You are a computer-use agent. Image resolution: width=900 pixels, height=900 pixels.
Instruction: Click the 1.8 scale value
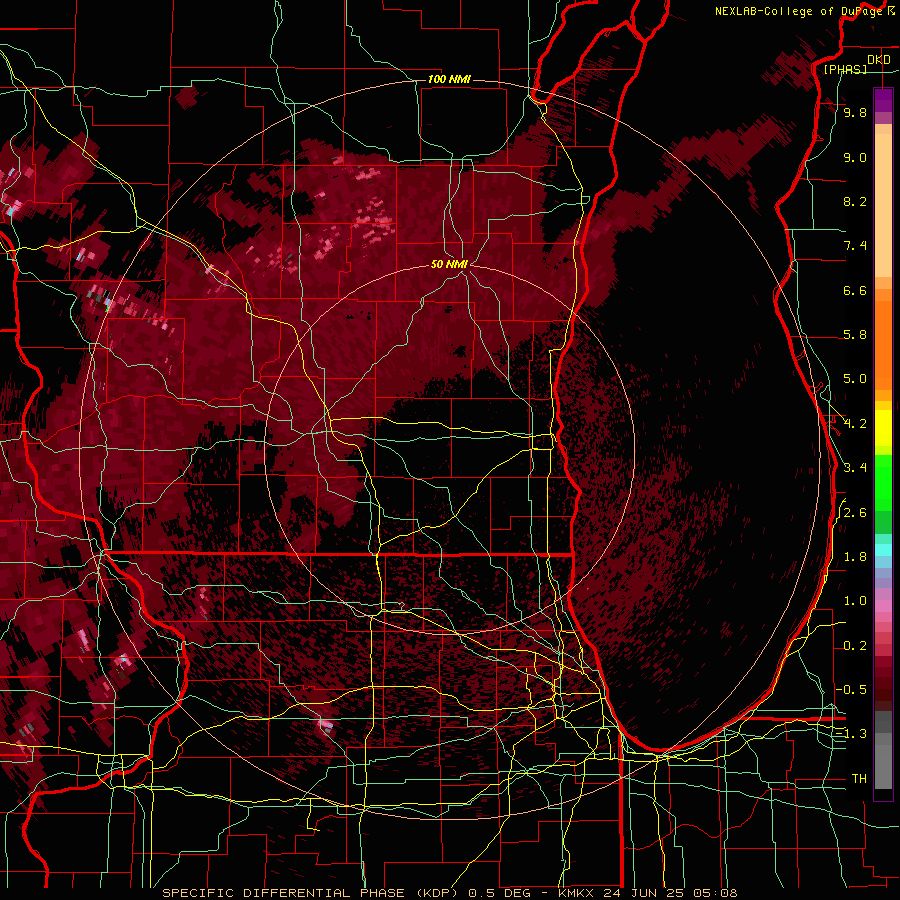tap(855, 557)
